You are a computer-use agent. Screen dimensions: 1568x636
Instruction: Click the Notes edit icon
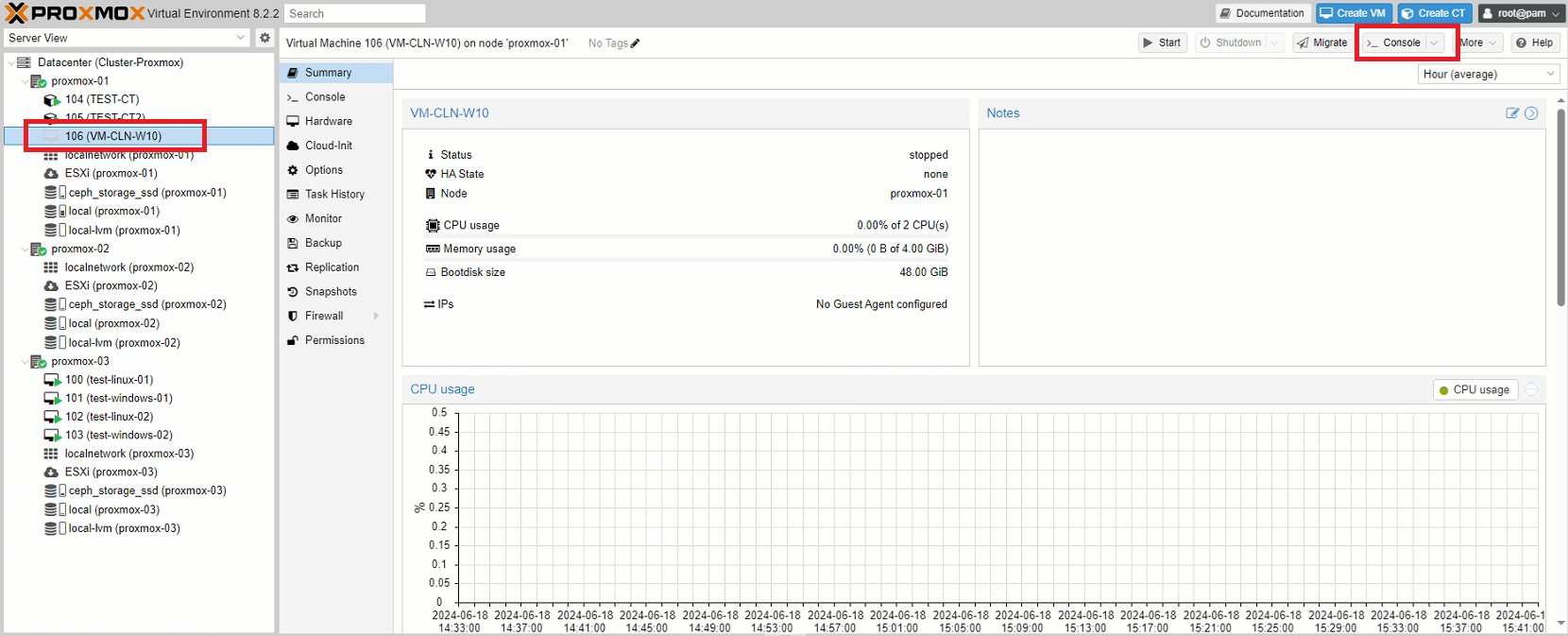pos(1512,113)
